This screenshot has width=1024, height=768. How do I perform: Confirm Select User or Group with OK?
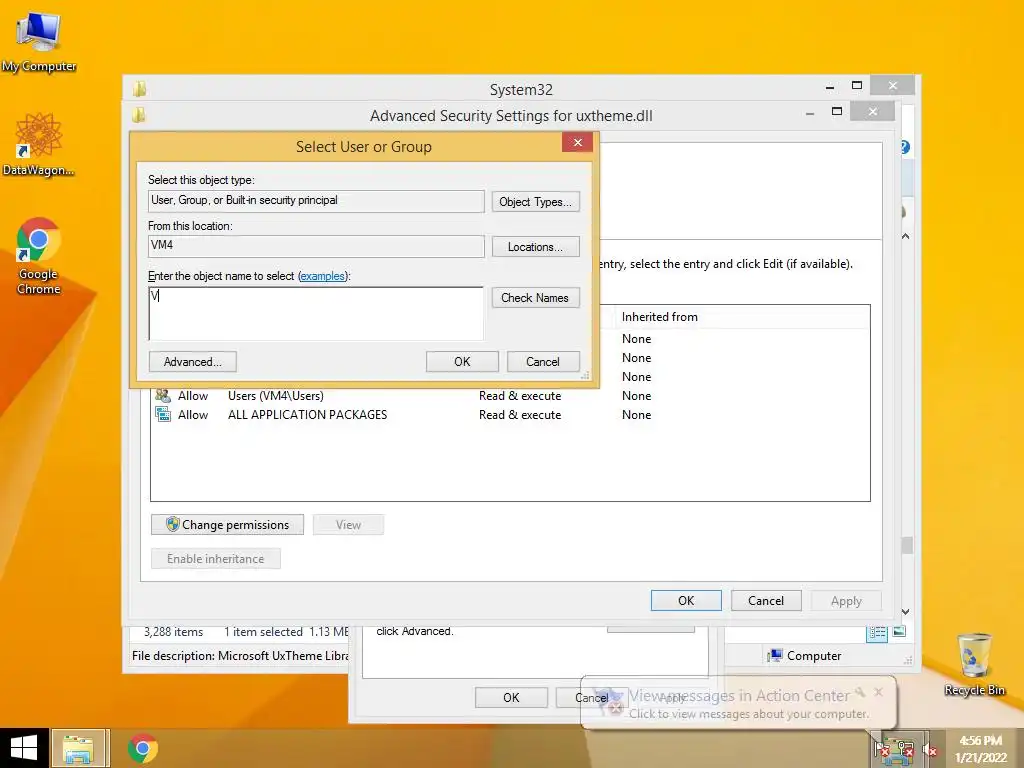462,362
